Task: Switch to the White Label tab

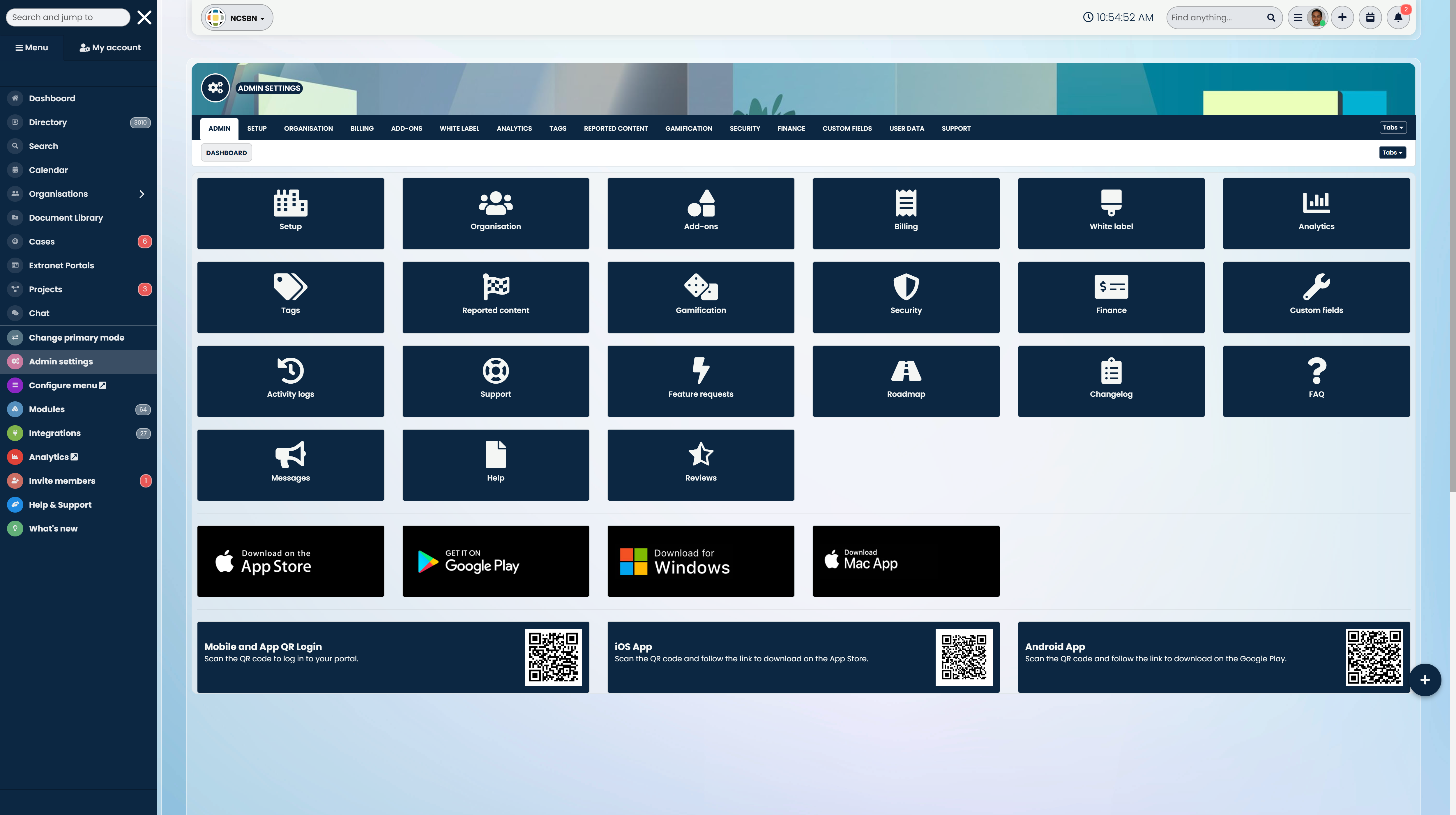Action: tap(459, 128)
